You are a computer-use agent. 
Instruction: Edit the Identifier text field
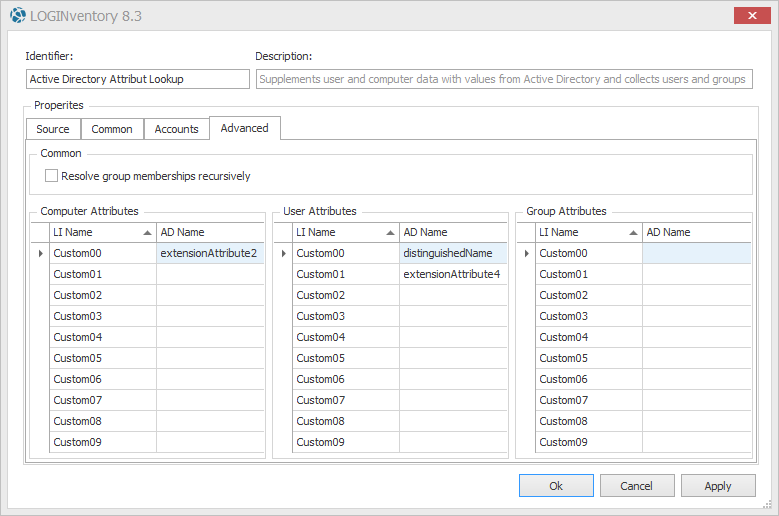pyautogui.click(x=138, y=79)
